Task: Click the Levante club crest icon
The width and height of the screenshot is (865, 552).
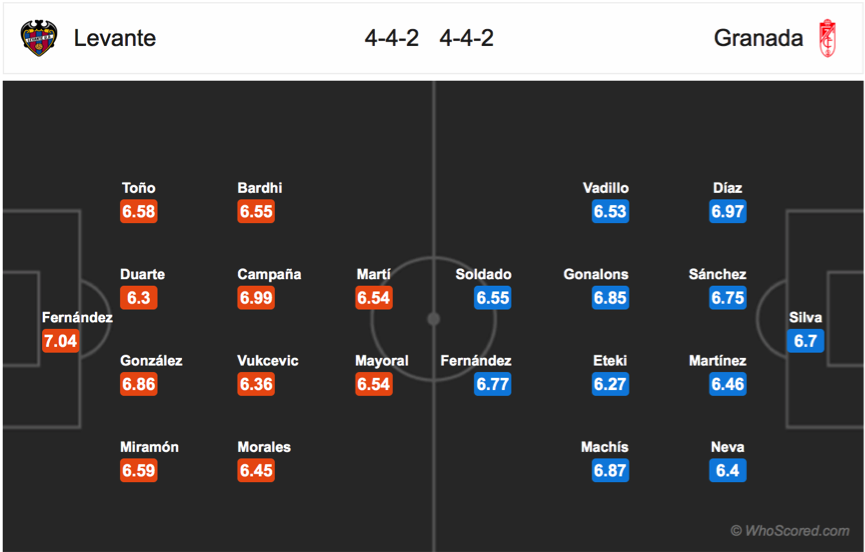Action: click(39, 38)
